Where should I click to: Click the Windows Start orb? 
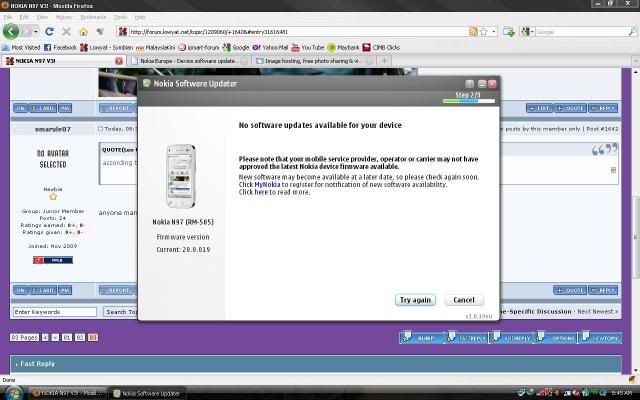[12, 392]
